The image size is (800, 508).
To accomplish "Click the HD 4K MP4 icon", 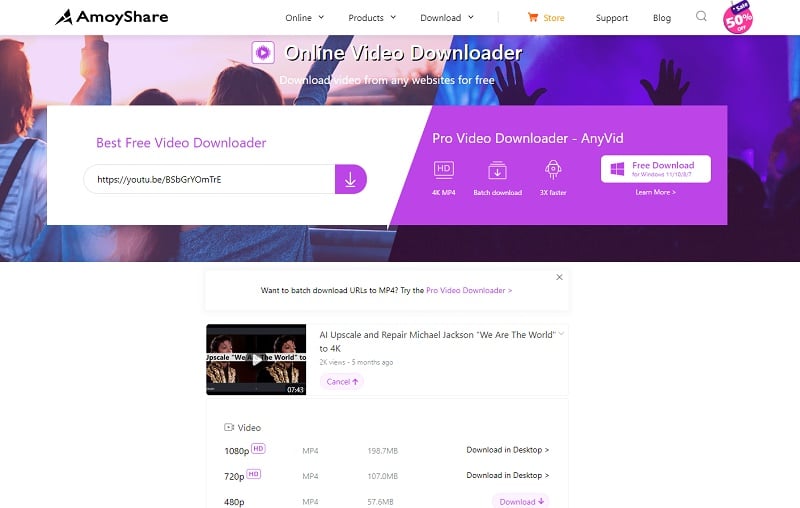I will [x=443, y=169].
